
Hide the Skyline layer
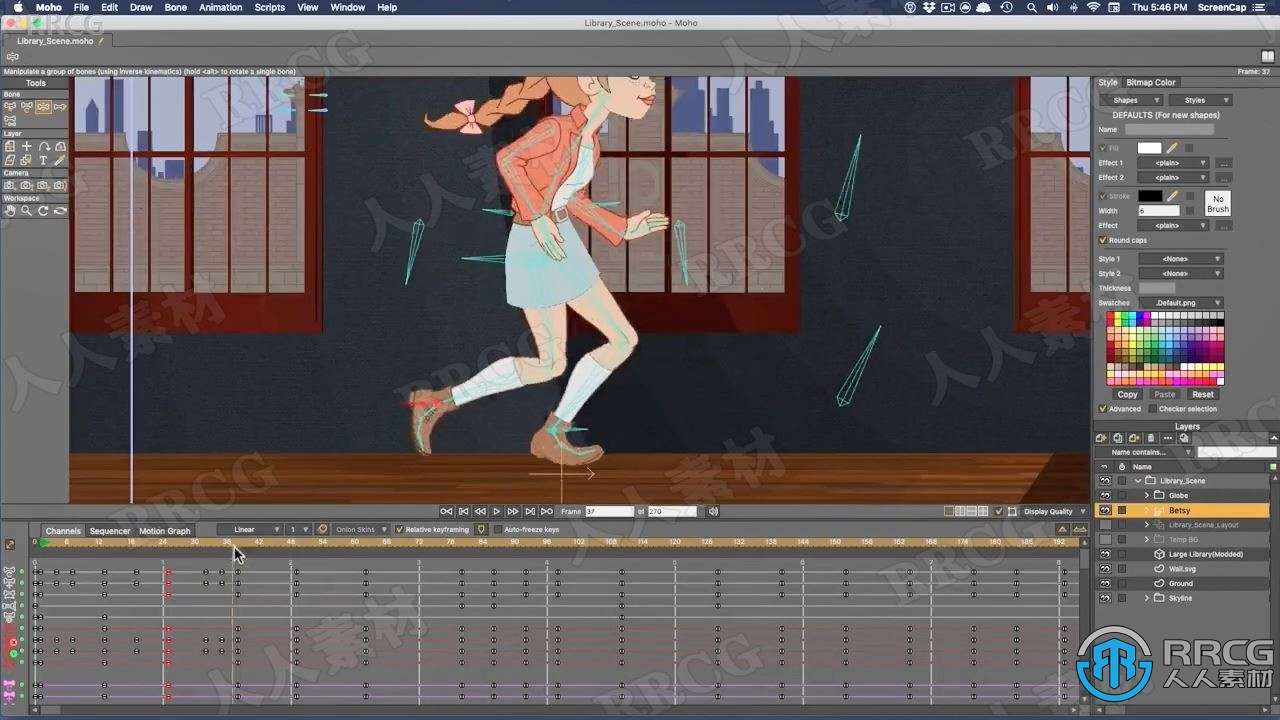click(1105, 598)
